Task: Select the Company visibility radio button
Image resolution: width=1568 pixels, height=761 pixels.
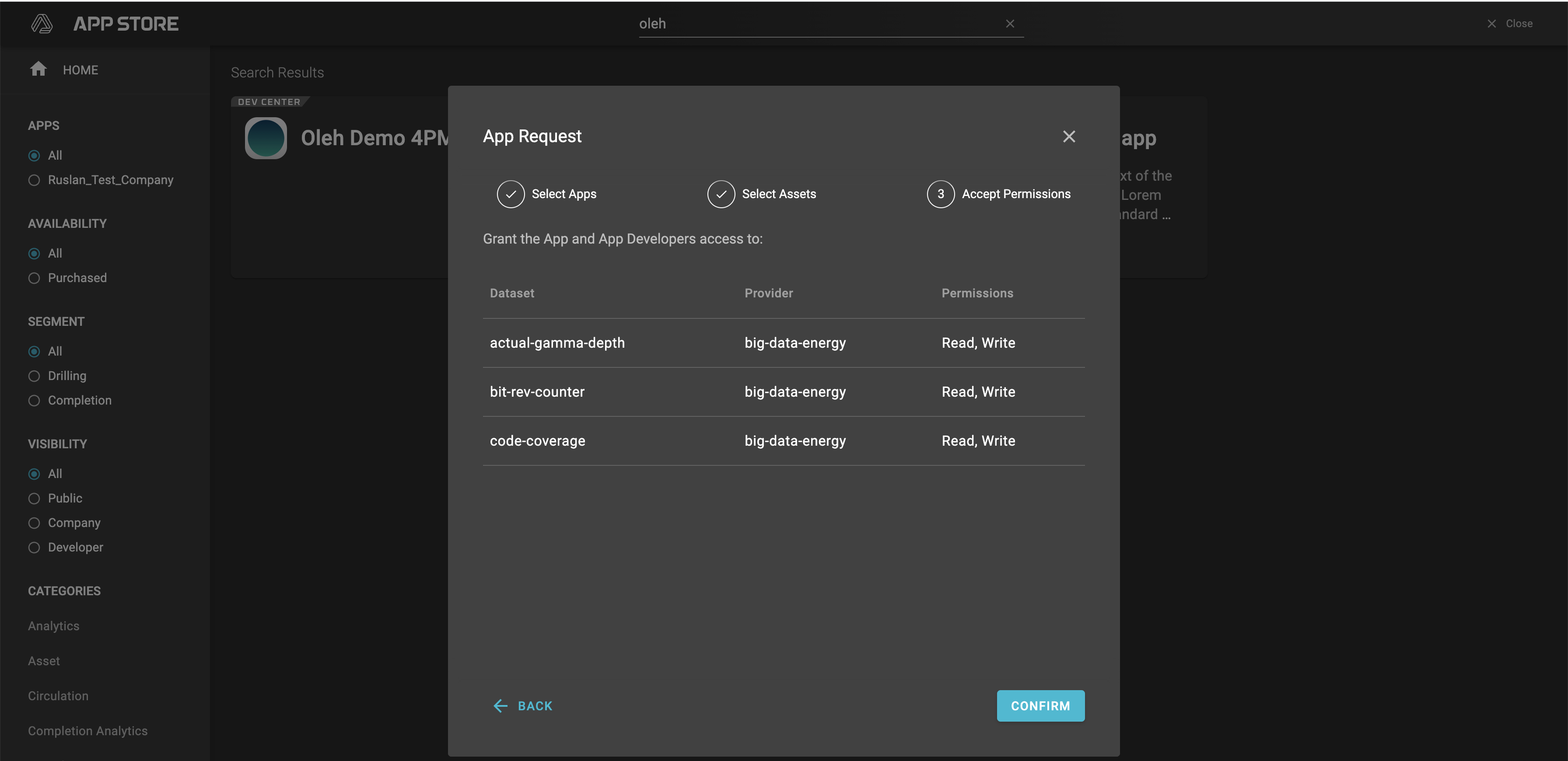Action: (x=34, y=523)
